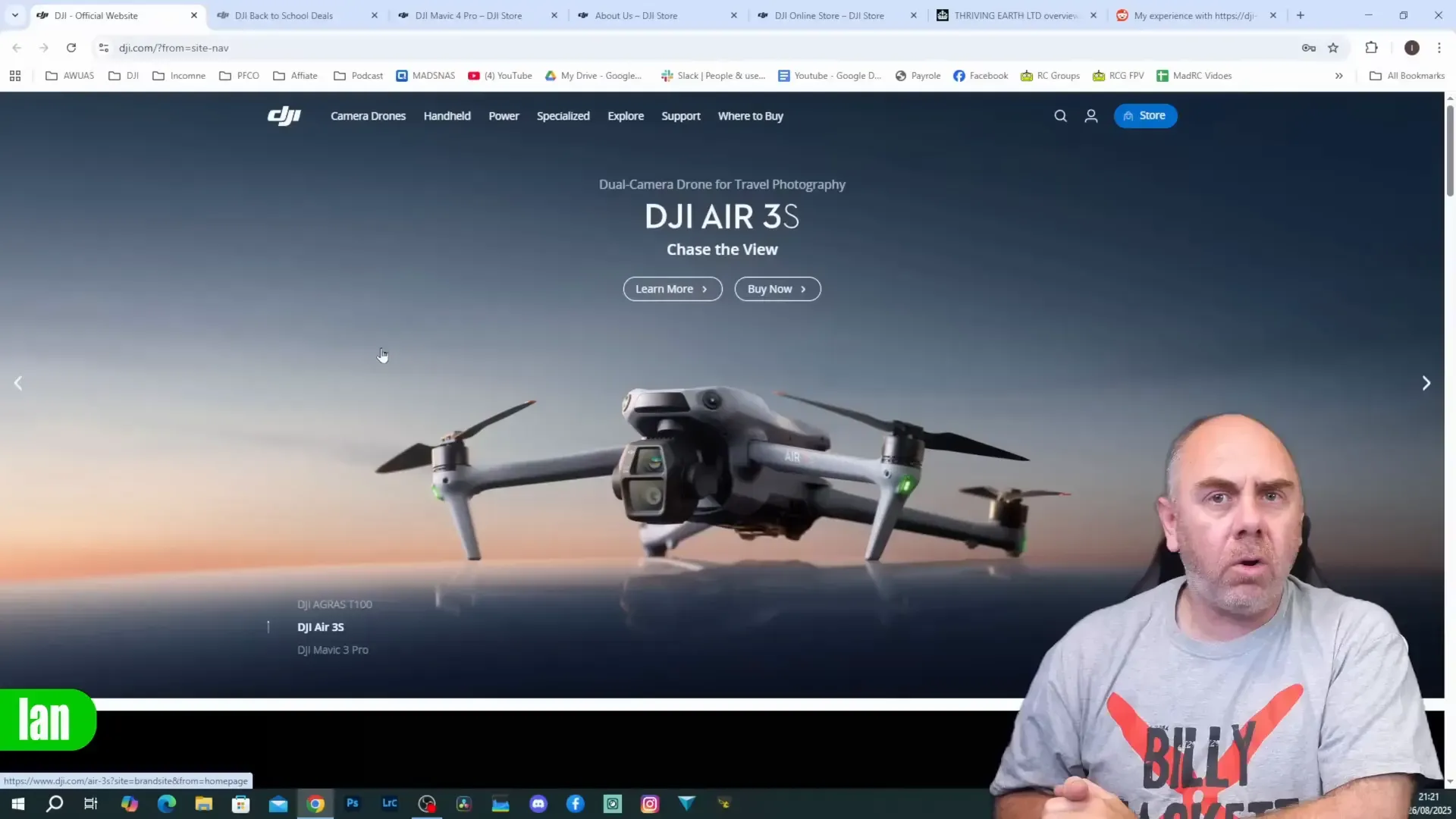Click Buy Now for DJI Air 3S

tap(777, 289)
